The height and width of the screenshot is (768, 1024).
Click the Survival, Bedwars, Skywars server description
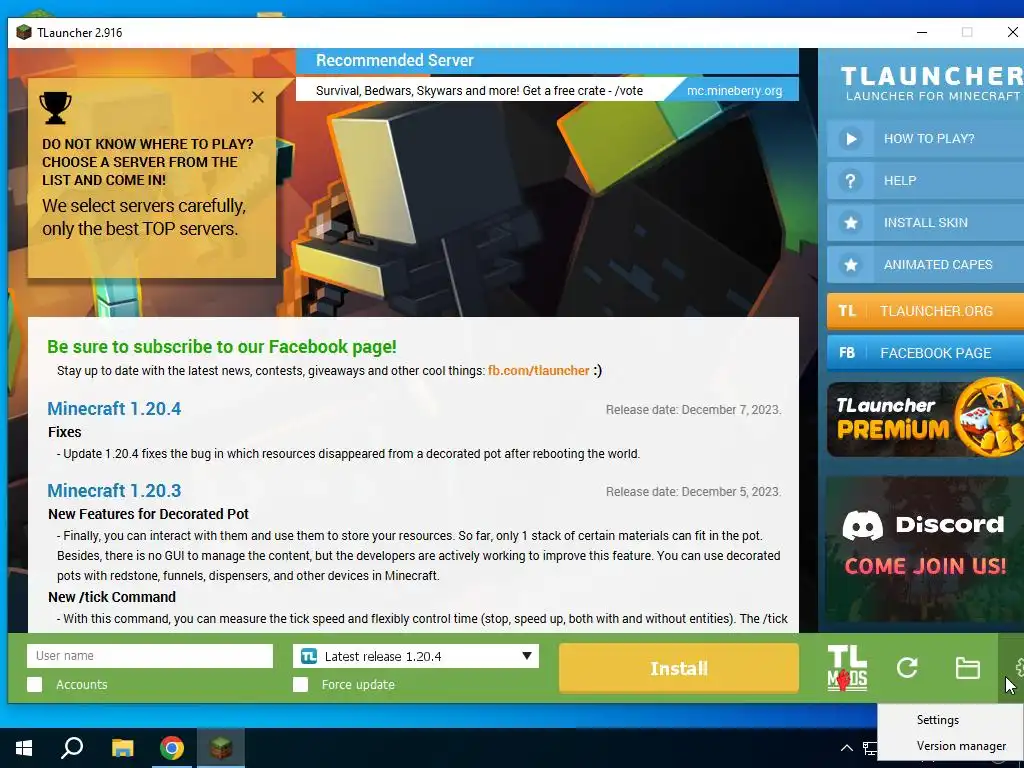click(x=479, y=91)
